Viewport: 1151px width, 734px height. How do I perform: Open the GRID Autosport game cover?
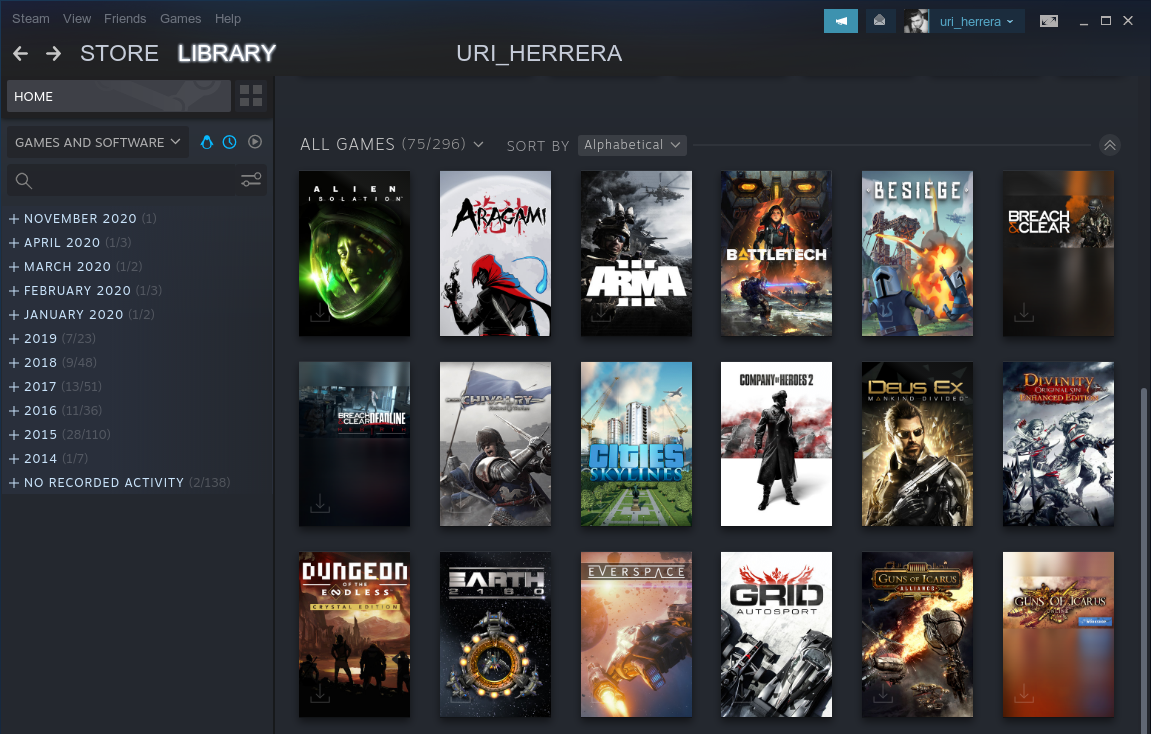777,635
